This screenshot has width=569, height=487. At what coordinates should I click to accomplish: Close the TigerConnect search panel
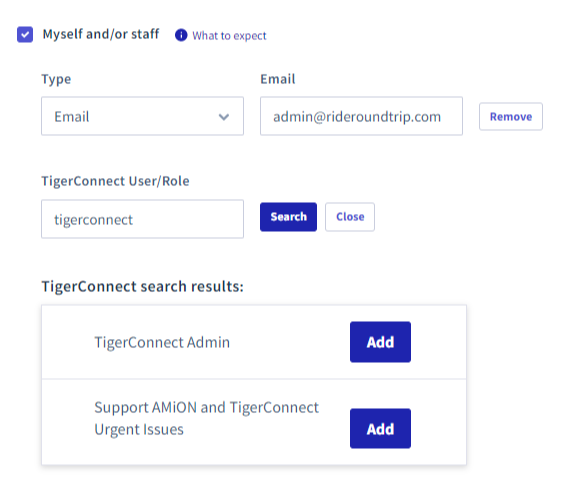point(350,217)
